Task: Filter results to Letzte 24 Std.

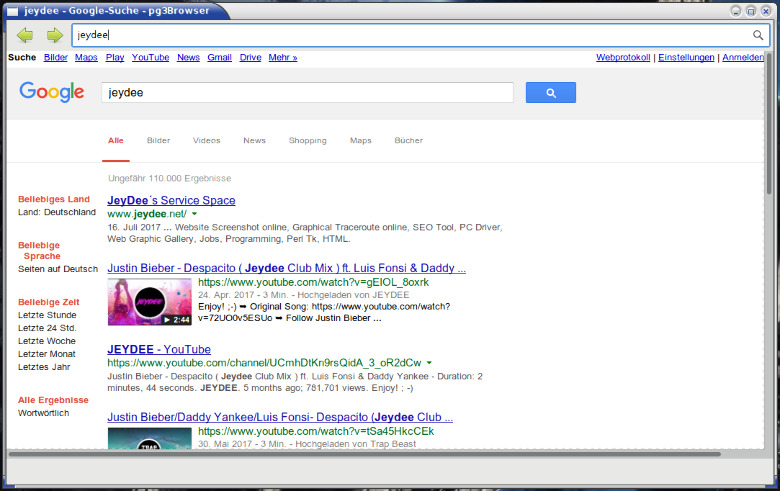Action: pos(47,328)
